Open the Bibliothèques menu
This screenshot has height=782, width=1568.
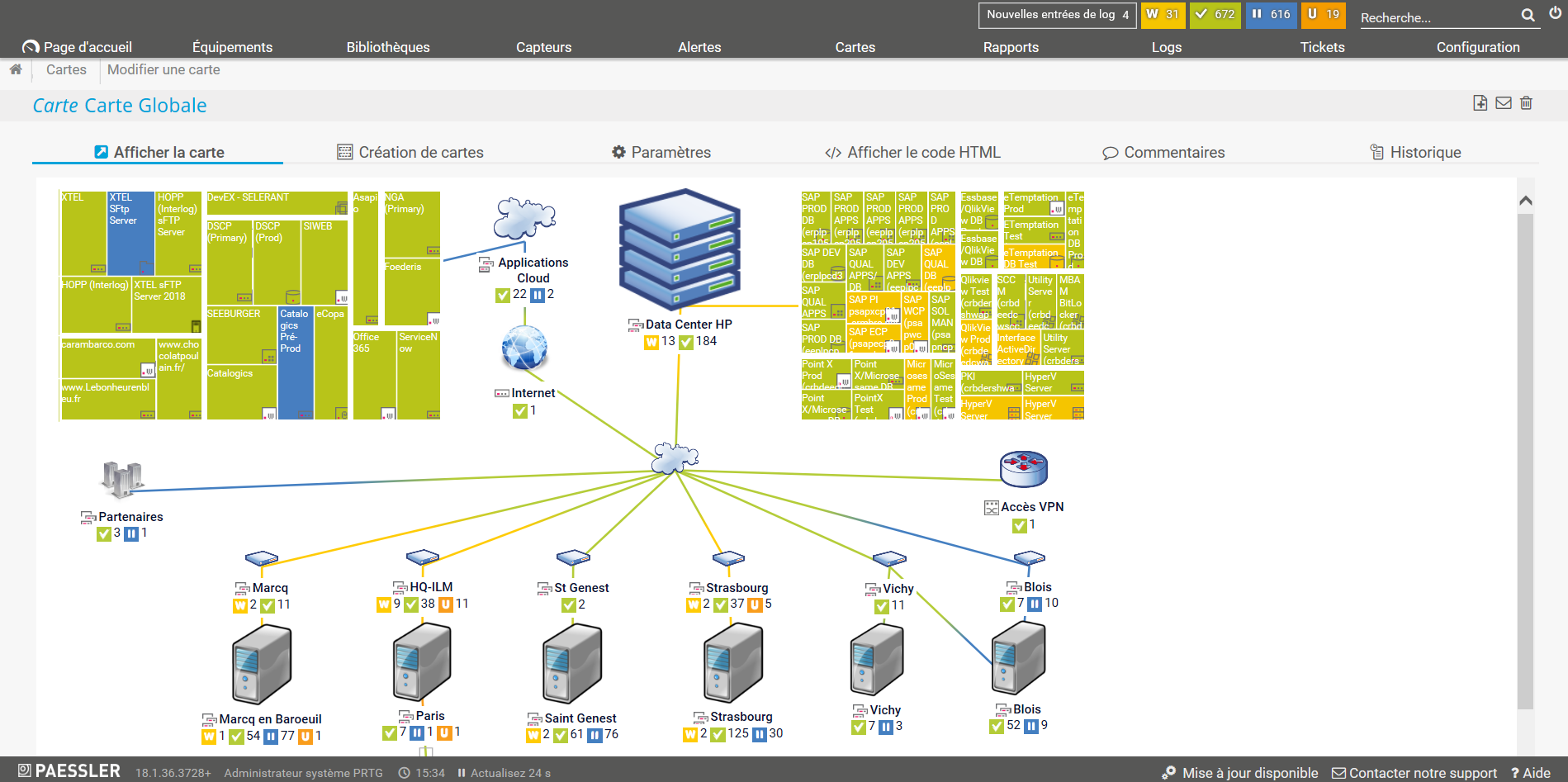pyautogui.click(x=388, y=47)
